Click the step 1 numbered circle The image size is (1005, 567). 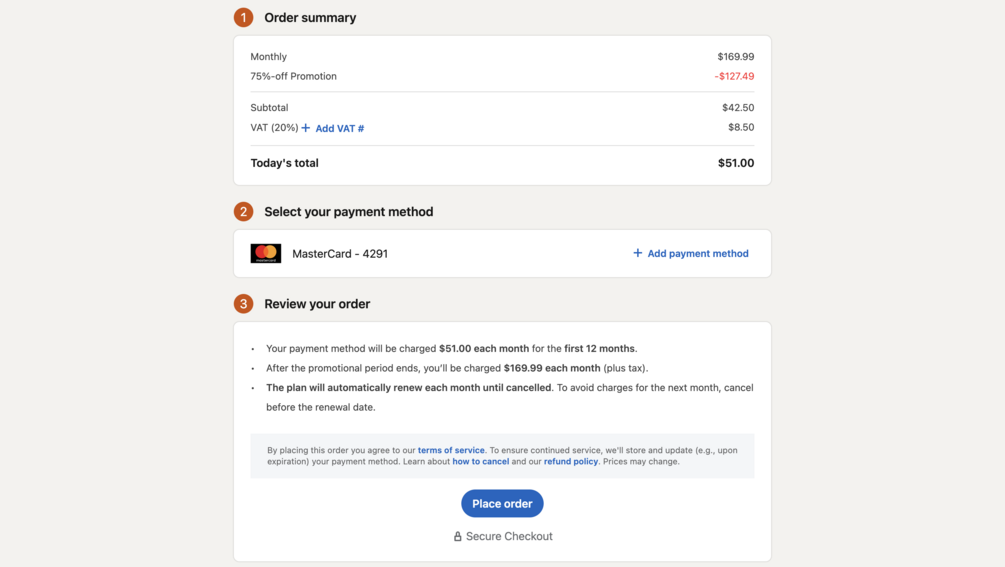tap(243, 17)
